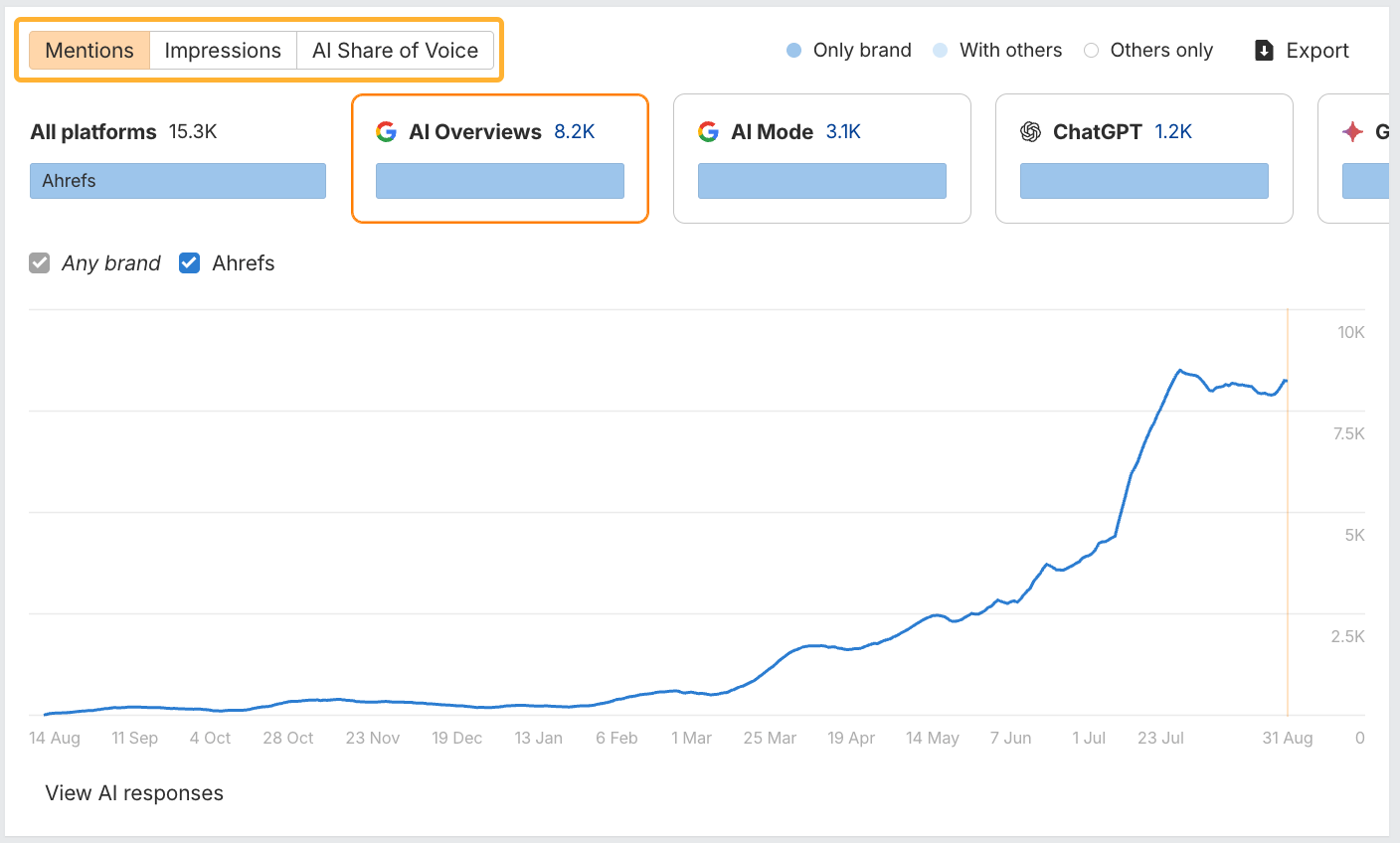1400x843 pixels.
Task: Select the Mentions tab
Action: tap(88, 50)
